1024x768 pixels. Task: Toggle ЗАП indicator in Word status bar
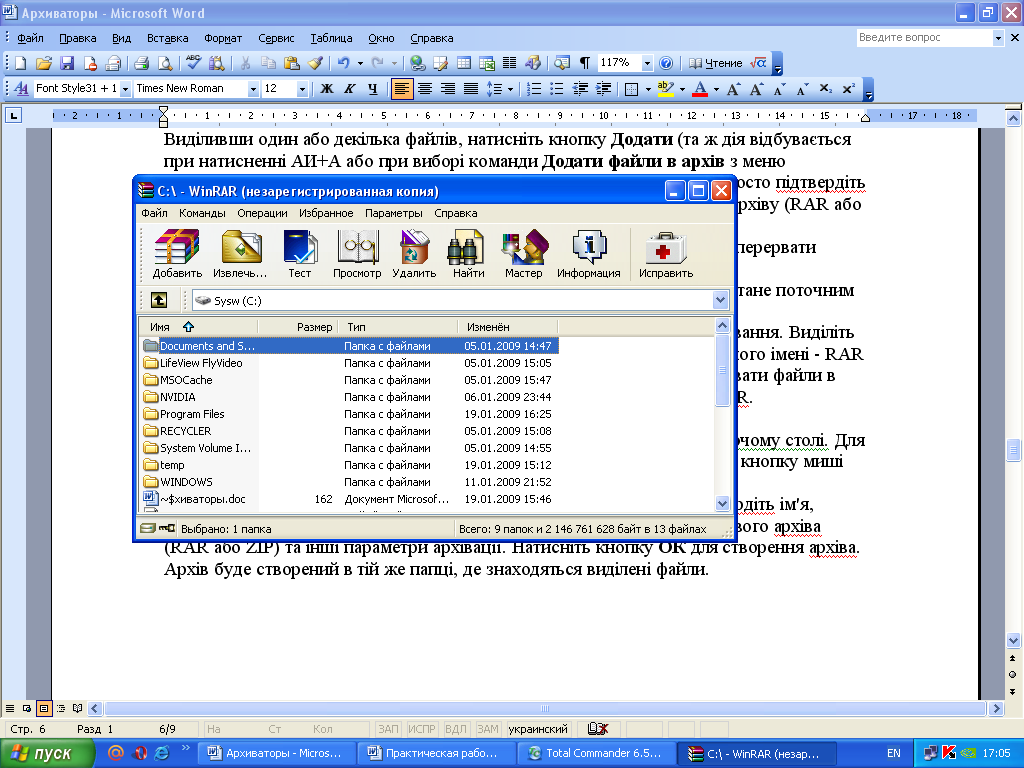pos(388,729)
